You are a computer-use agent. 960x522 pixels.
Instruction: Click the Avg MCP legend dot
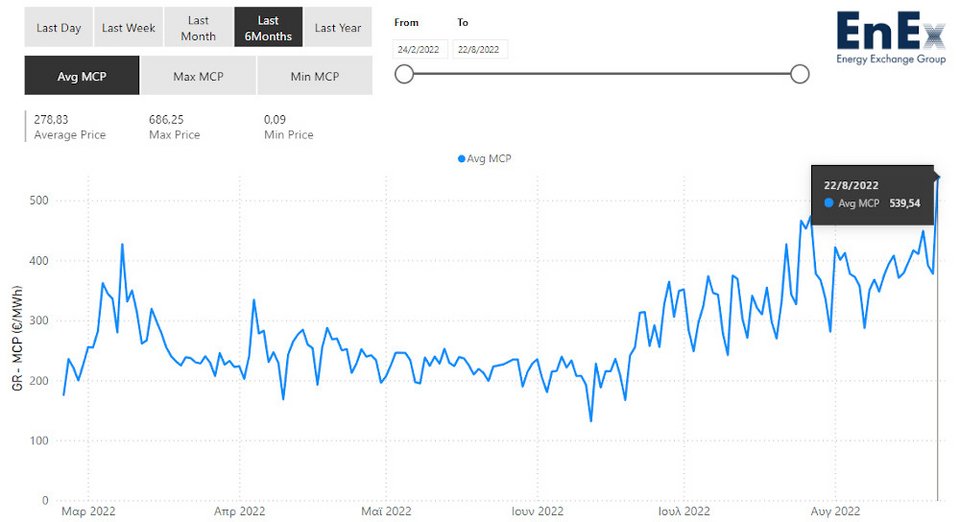coord(462,158)
